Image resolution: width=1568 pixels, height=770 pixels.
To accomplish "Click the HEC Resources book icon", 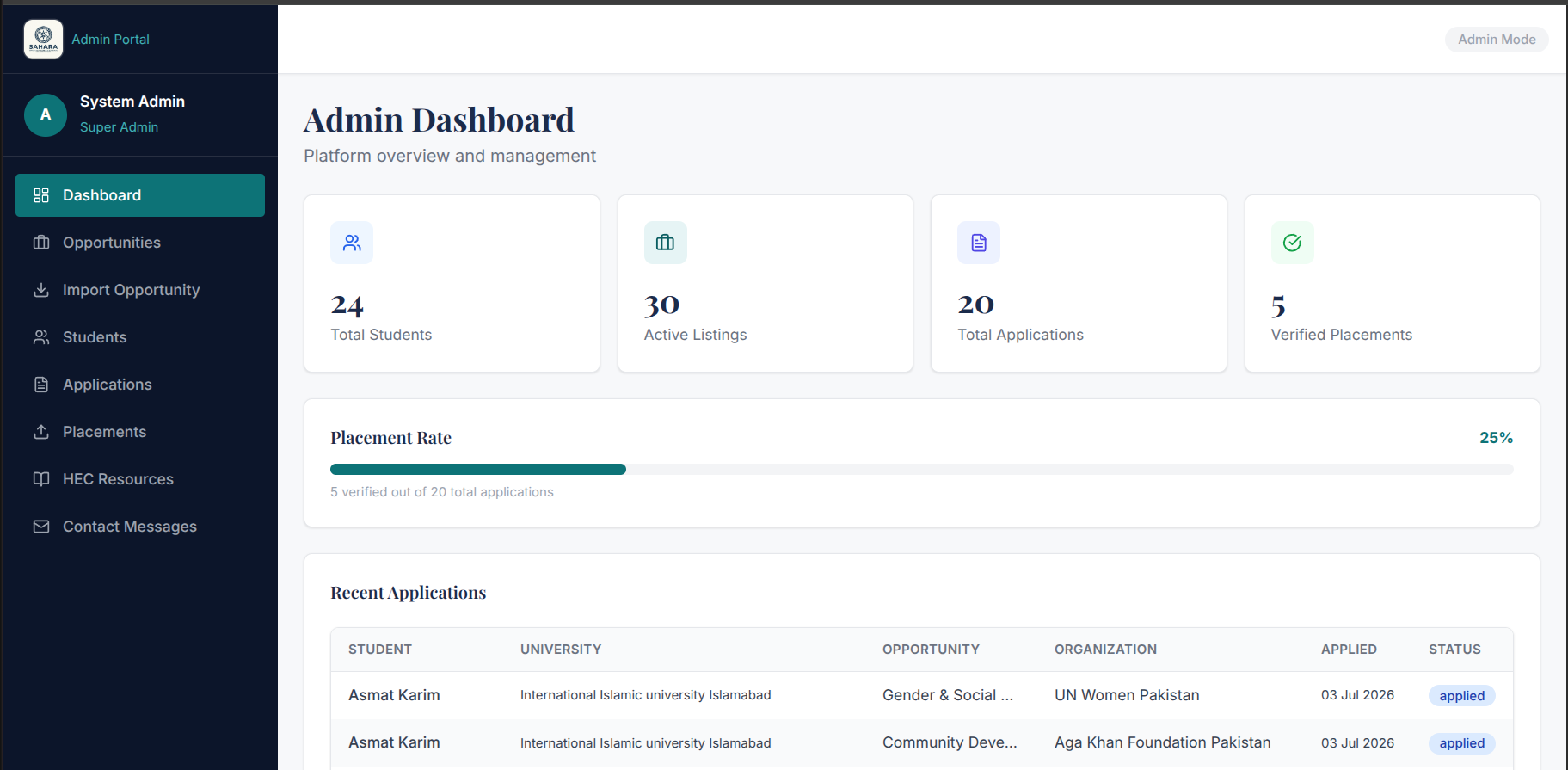I will click(x=41, y=479).
